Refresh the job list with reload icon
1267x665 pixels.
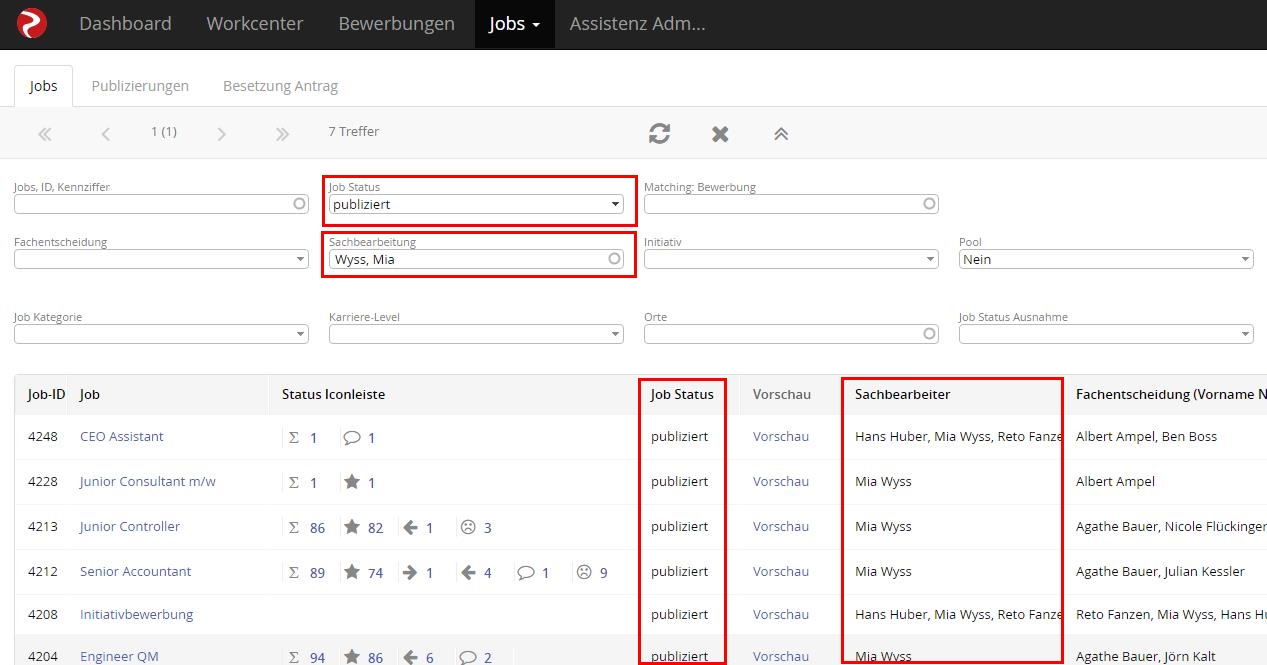point(659,133)
